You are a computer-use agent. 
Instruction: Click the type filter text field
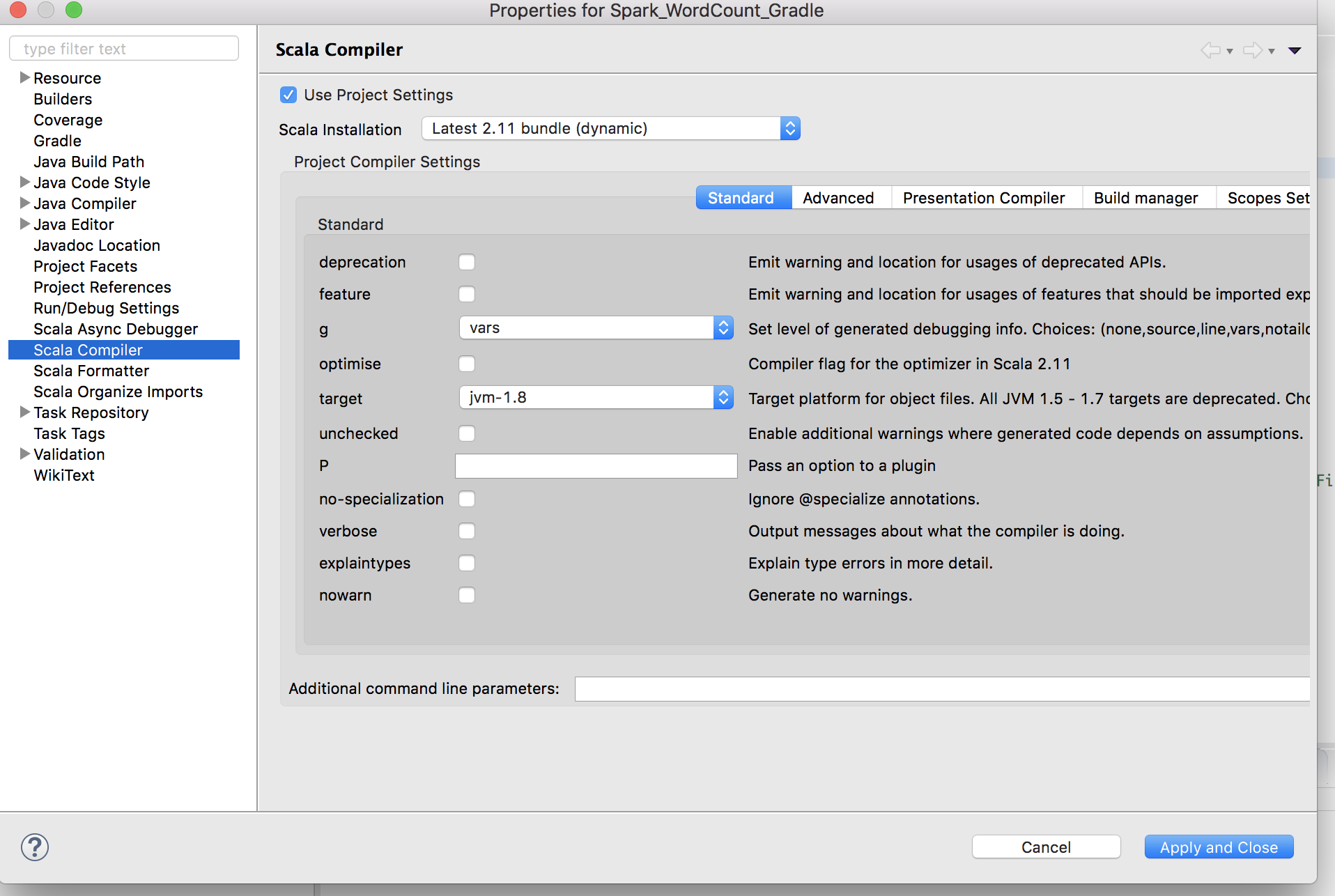[x=124, y=49]
